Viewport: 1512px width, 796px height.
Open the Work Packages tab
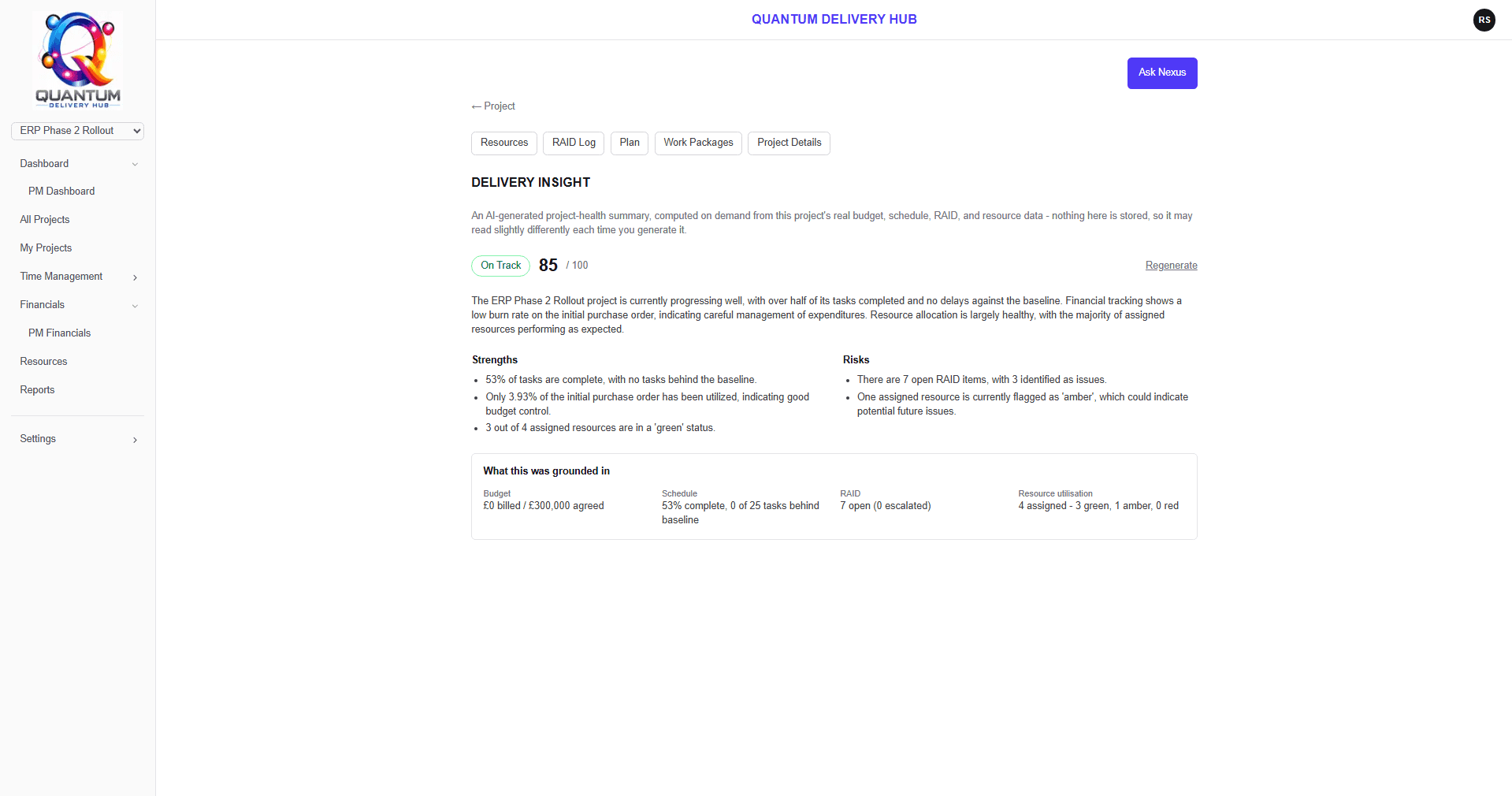698,143
